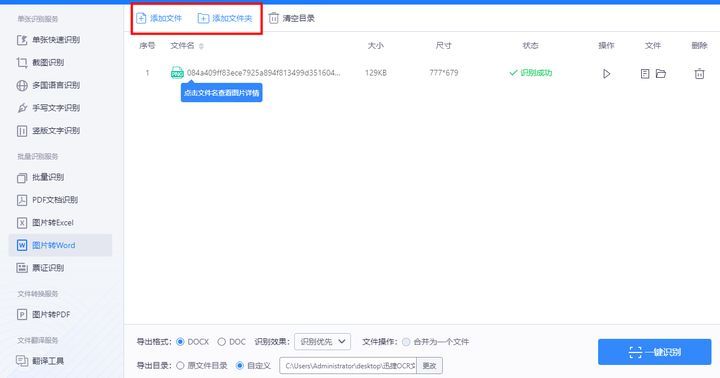Open the result document icon in row 1
Image resolution: width=720 pixels, height=378 pixels.
[x=645, y=73]
